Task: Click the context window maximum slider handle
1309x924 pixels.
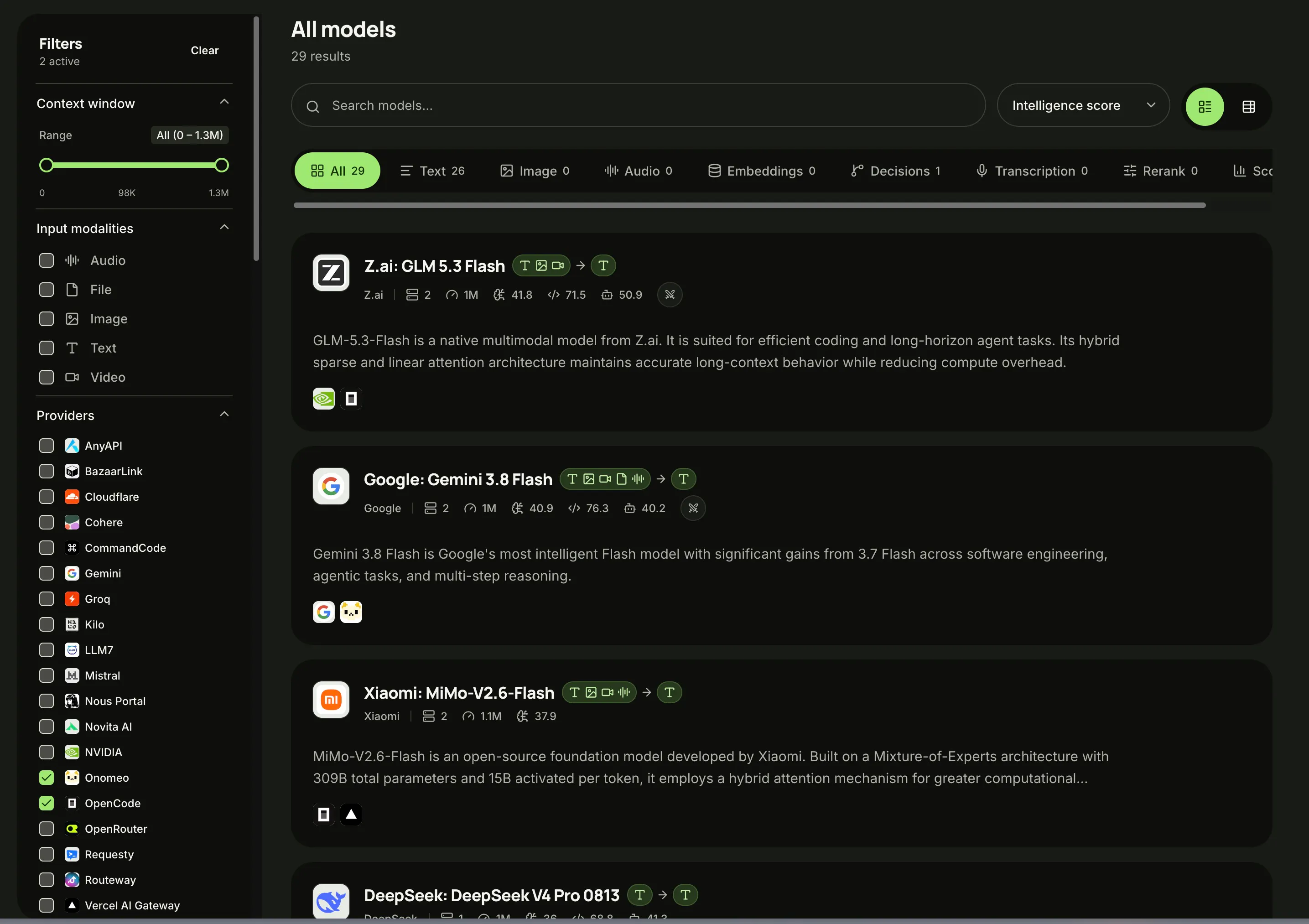Action: point(222,165)
